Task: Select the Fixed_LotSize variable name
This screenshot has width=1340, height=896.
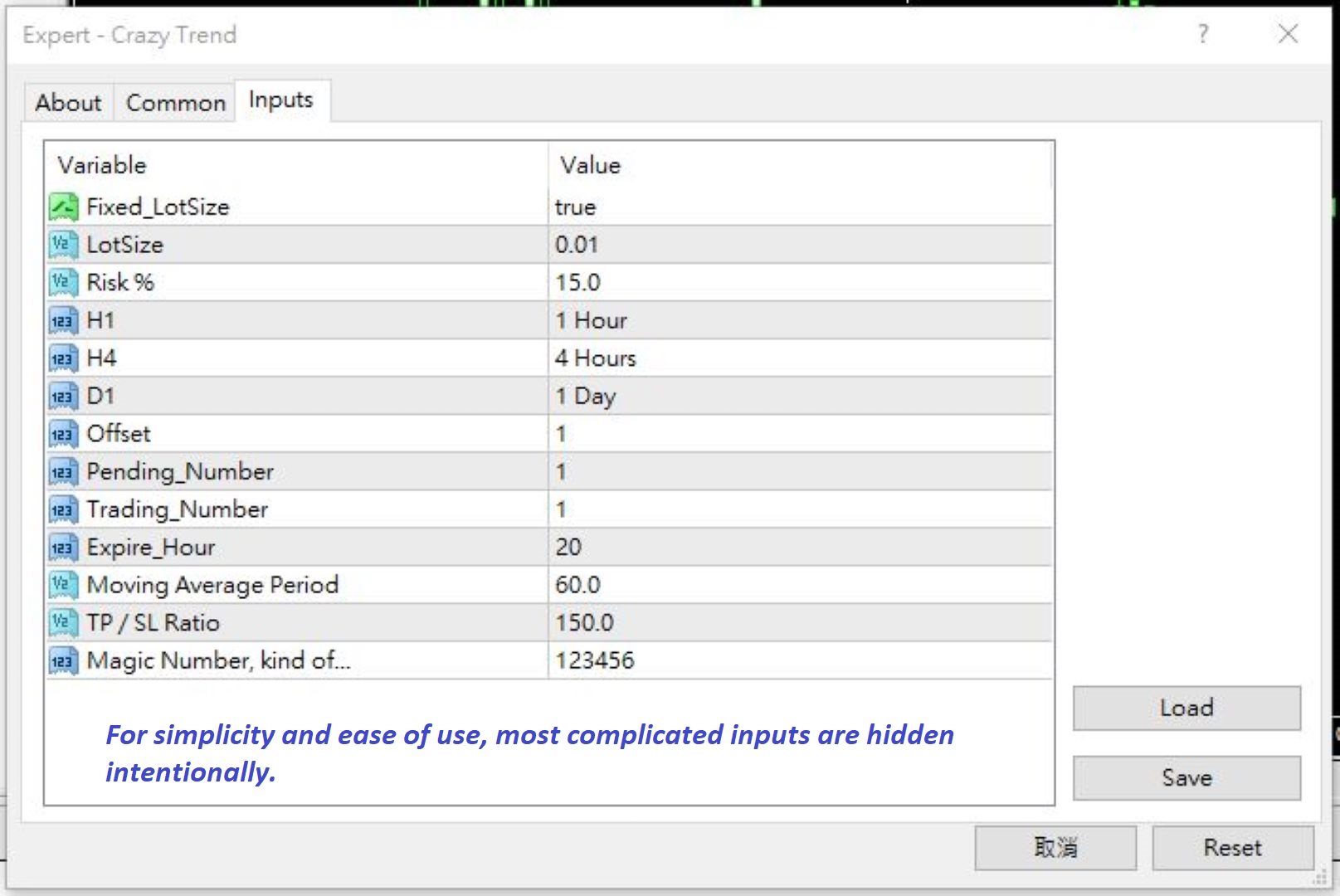Action: pyautogui.click(x=158, y=207)
